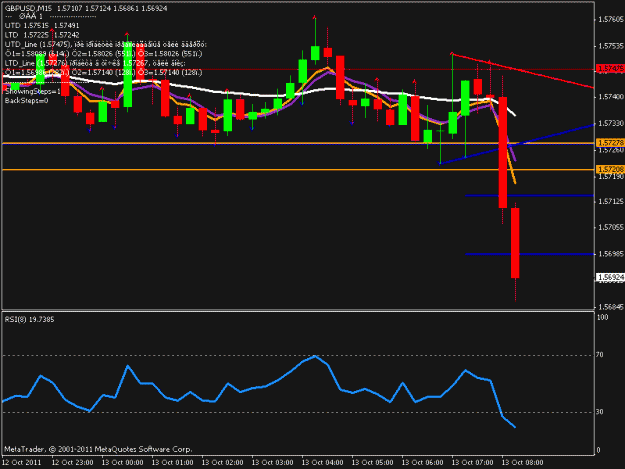Click the 'ShowingSteps=1' text label

(32, 92)
